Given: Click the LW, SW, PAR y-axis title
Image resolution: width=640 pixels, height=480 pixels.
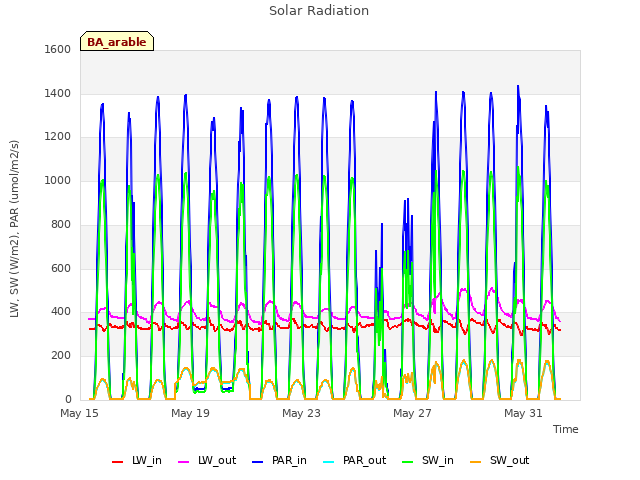Looking at the screenshot, I should click(14, 229).
